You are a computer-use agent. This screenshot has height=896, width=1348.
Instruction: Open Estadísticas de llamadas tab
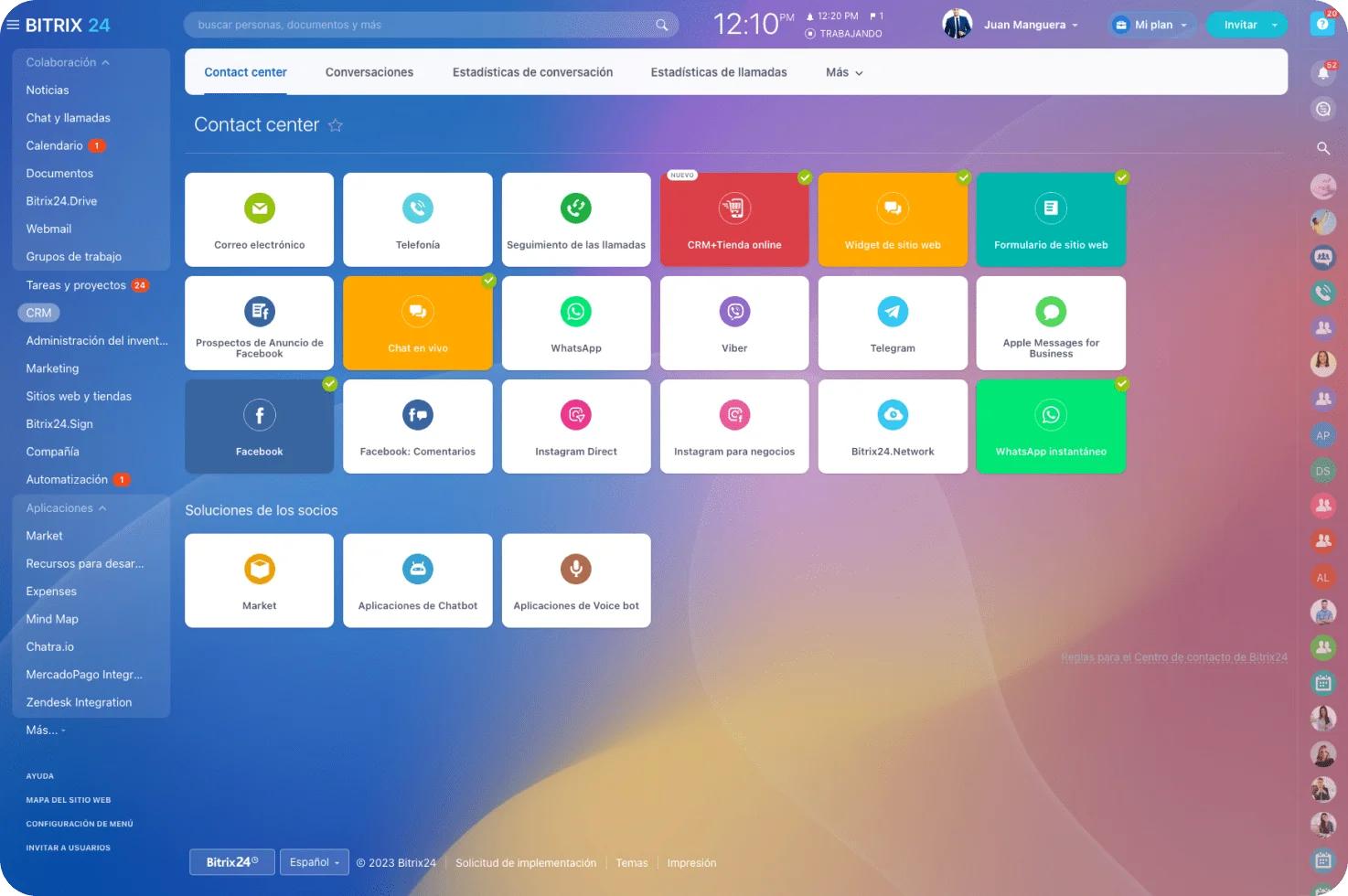pos(719,71)
